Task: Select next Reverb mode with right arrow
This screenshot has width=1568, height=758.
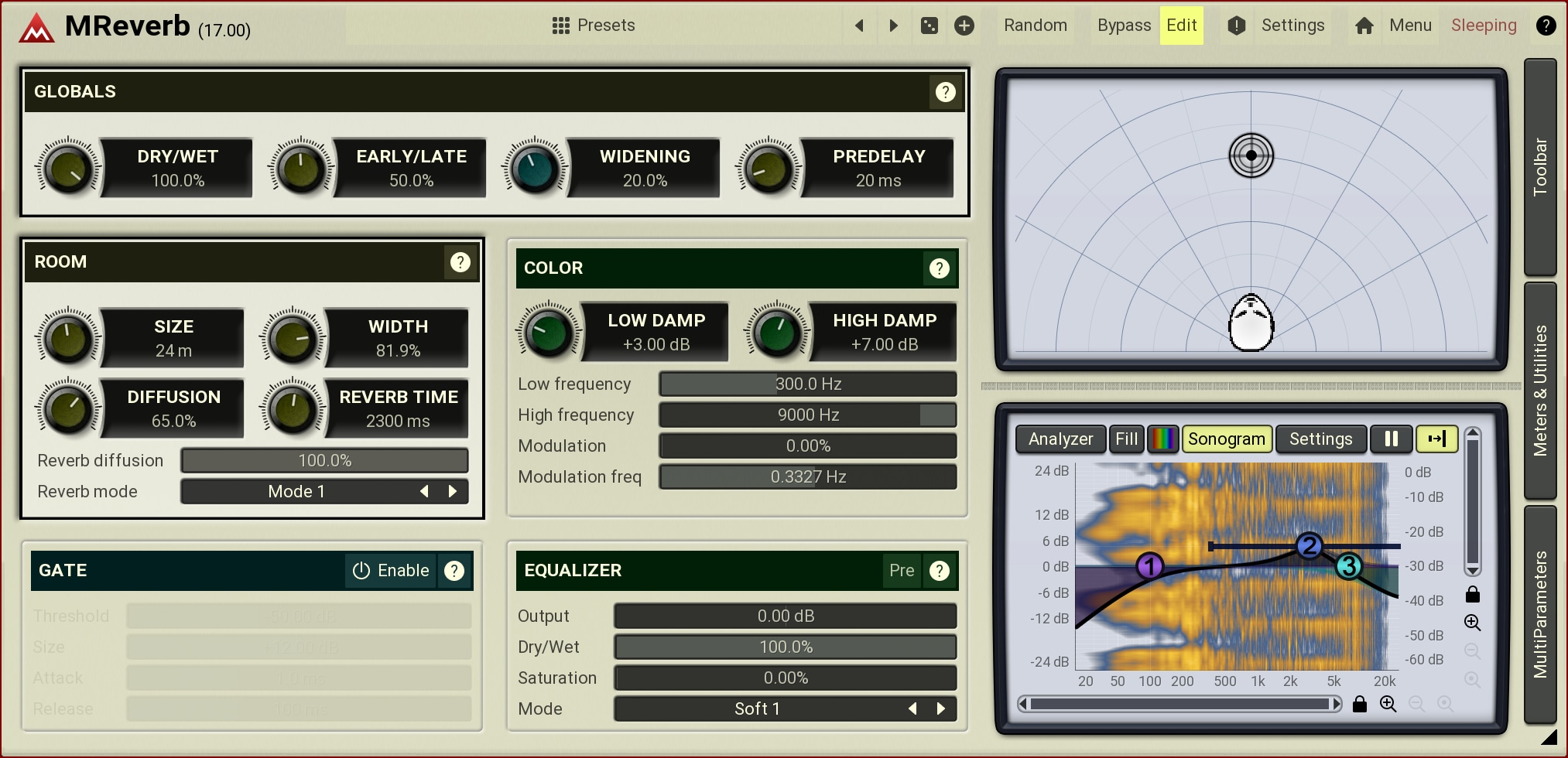Action: pyautogui.click(x=453, y=492)
